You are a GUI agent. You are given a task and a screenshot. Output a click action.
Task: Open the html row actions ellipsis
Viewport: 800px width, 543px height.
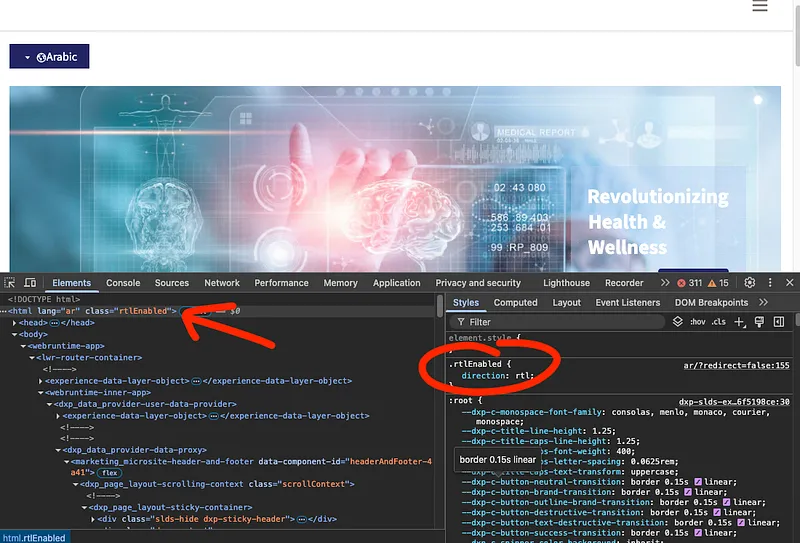3,311
